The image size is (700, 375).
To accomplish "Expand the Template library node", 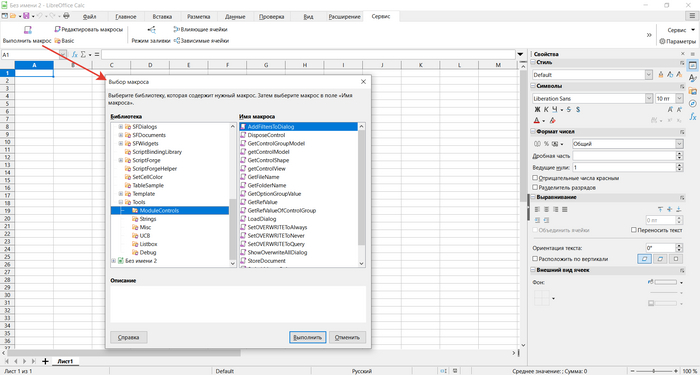I will [x=121, y=194].
